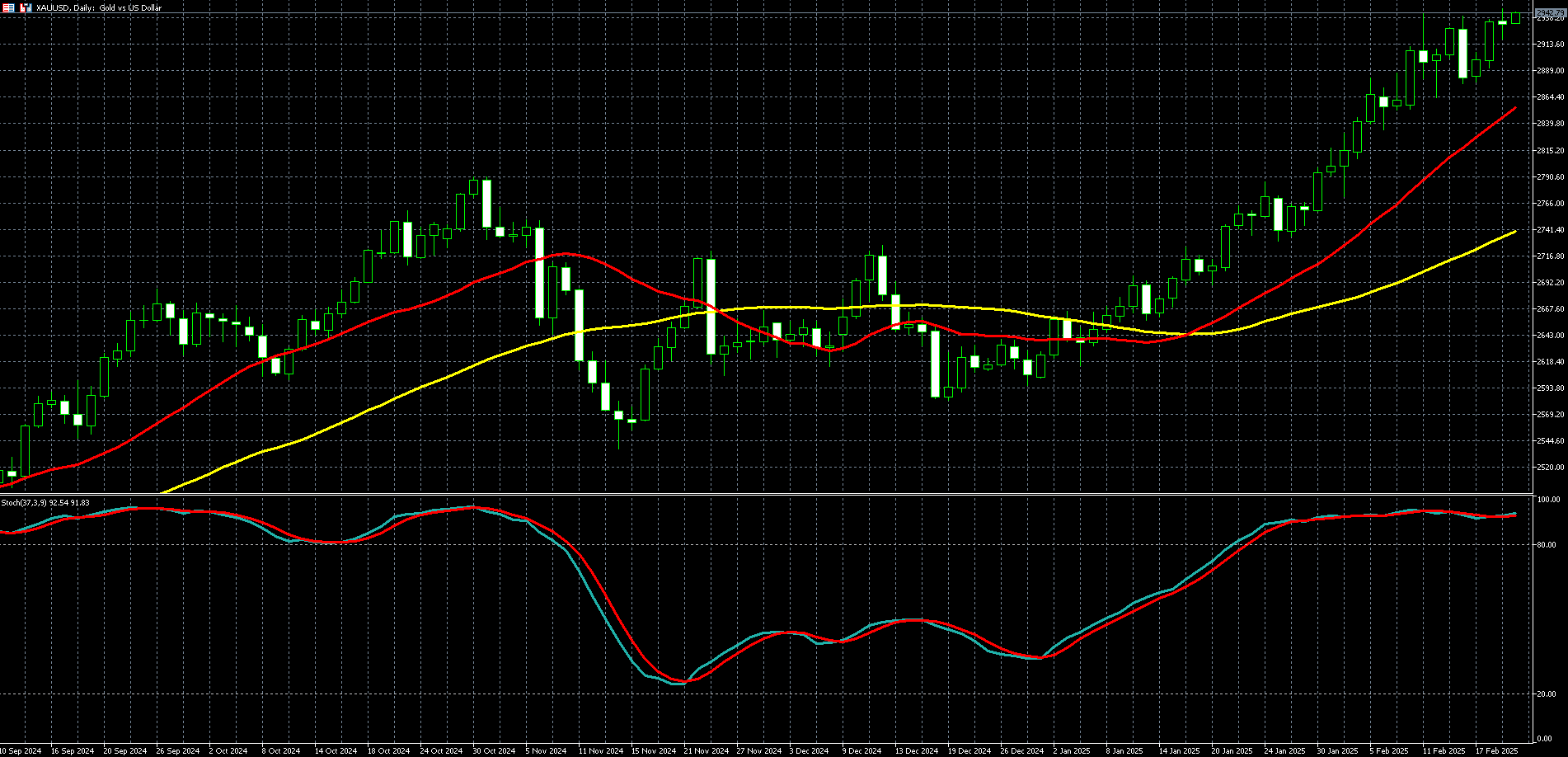Click the 17 Feb 2025 date label

point(1496,751)
